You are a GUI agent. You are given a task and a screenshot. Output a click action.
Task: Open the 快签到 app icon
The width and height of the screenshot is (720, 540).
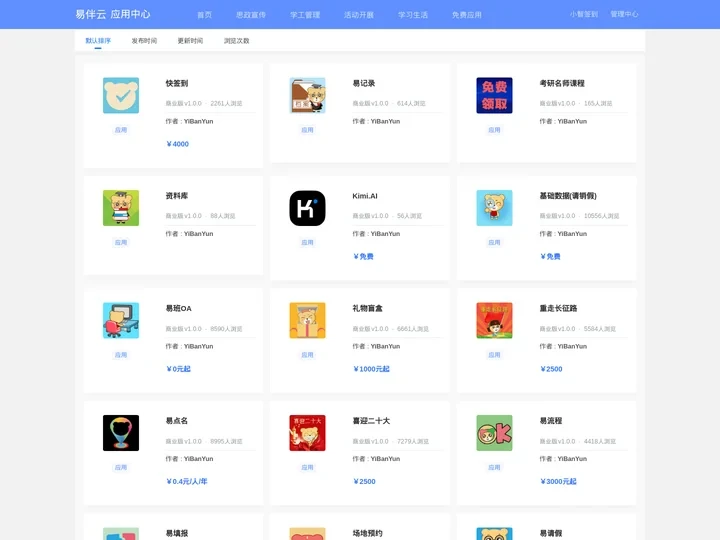(121, 96)
